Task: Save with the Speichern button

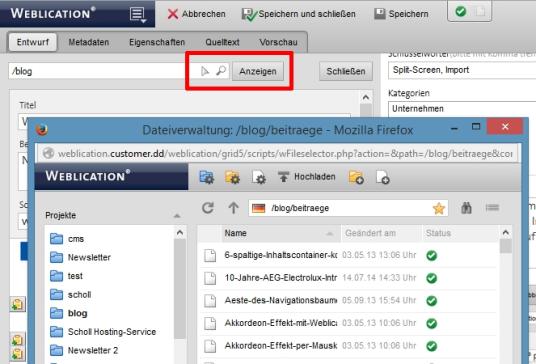Action: pyautogui.click(x=401, y=14)
